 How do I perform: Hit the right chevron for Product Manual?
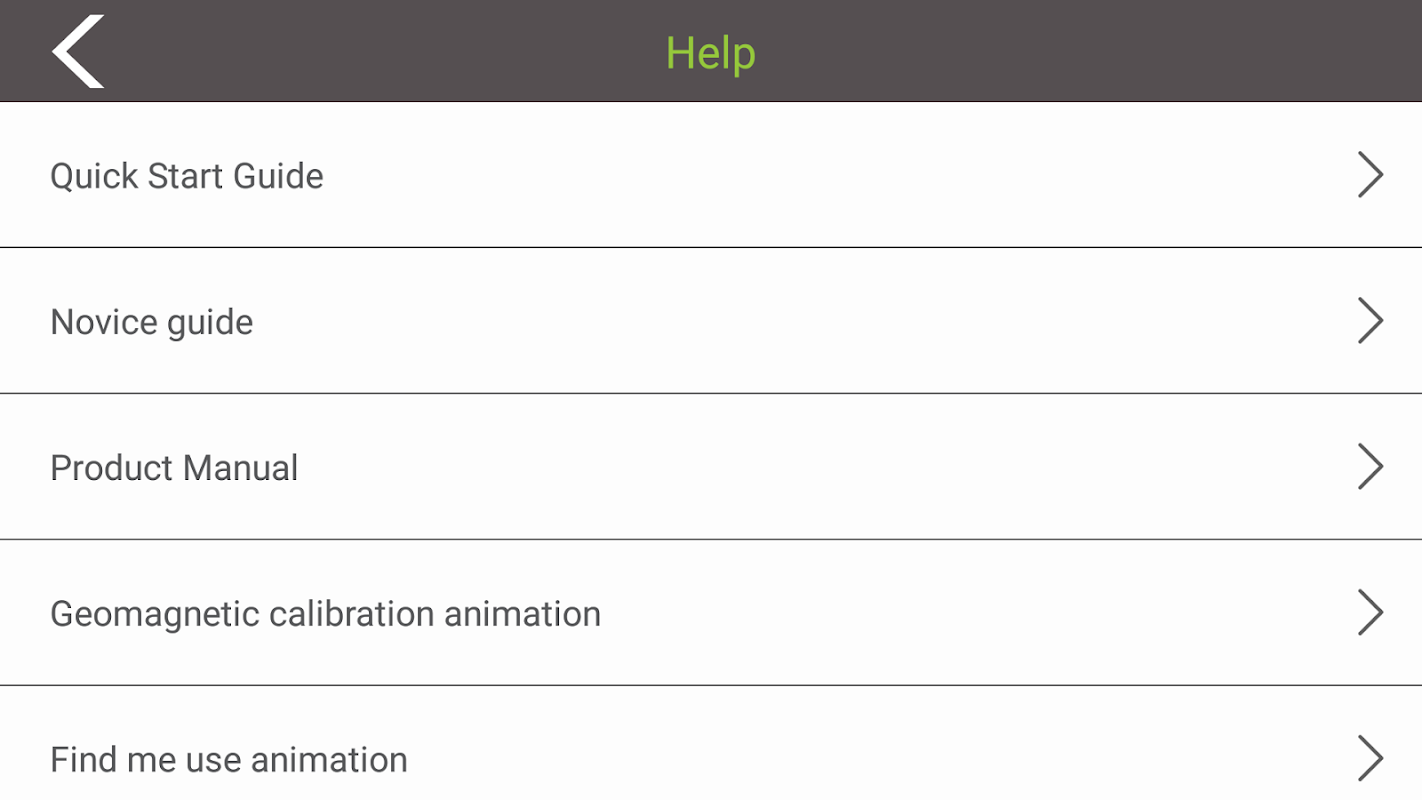(1370, 467)
